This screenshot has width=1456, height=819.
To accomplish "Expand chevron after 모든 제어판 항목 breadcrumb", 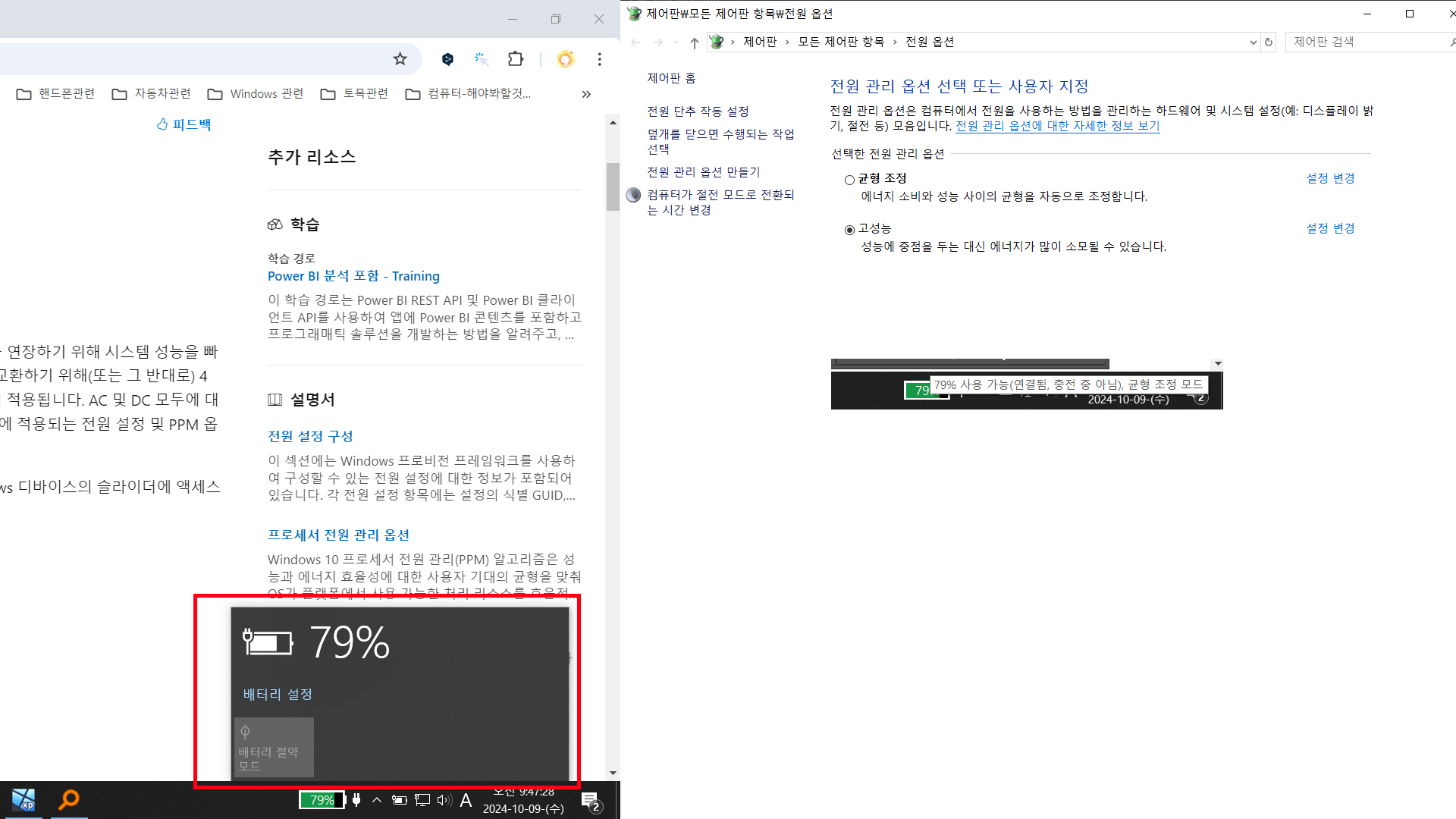I will [895, 42].
